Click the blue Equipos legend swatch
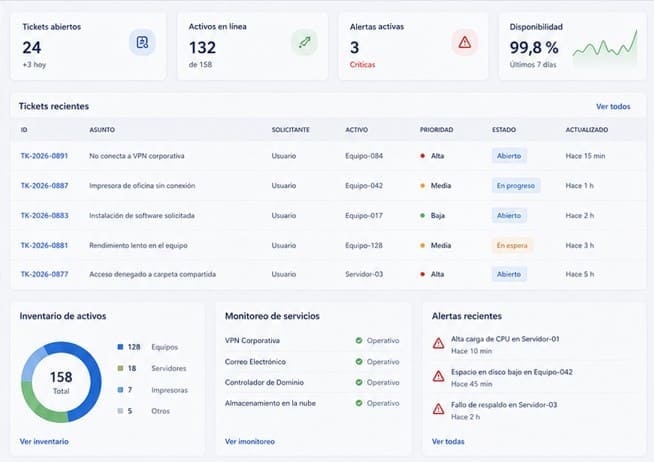 tap(121, 347)
